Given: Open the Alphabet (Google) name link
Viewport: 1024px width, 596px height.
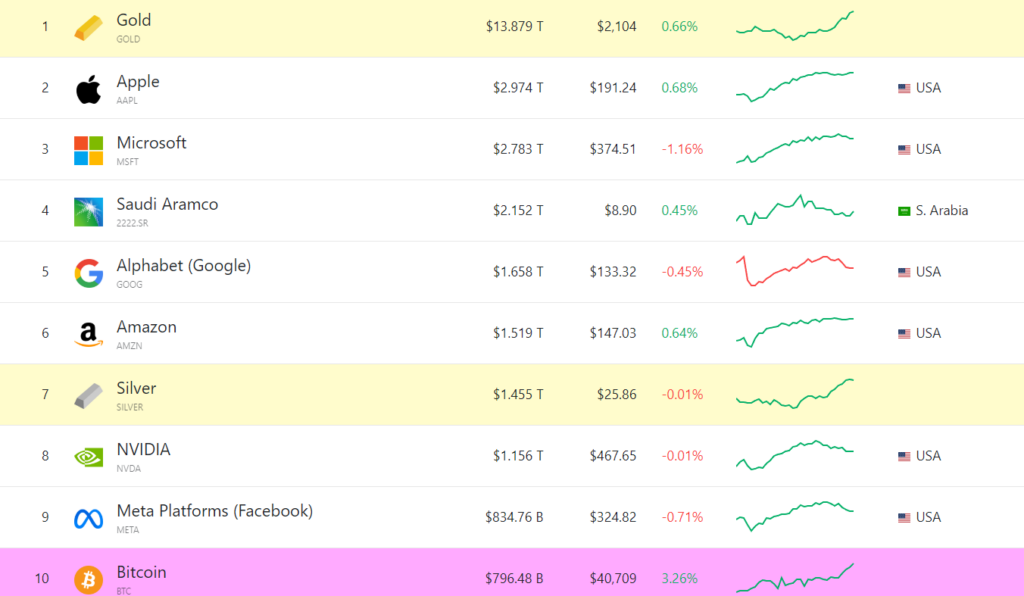Looking at the screenshot, I should click(183, 266).
